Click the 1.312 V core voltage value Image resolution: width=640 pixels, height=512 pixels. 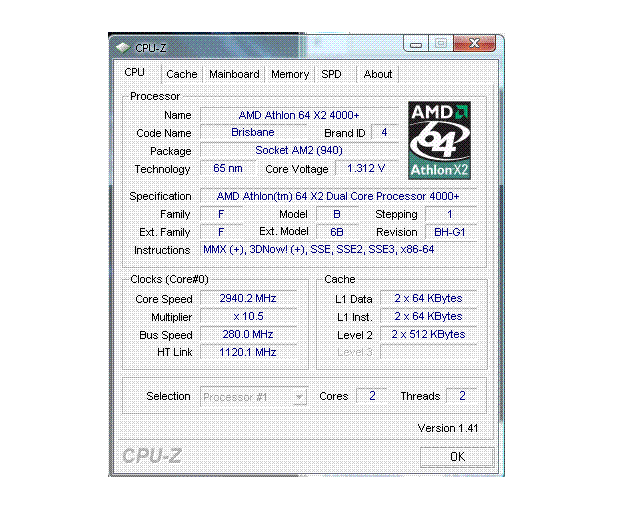366,168
